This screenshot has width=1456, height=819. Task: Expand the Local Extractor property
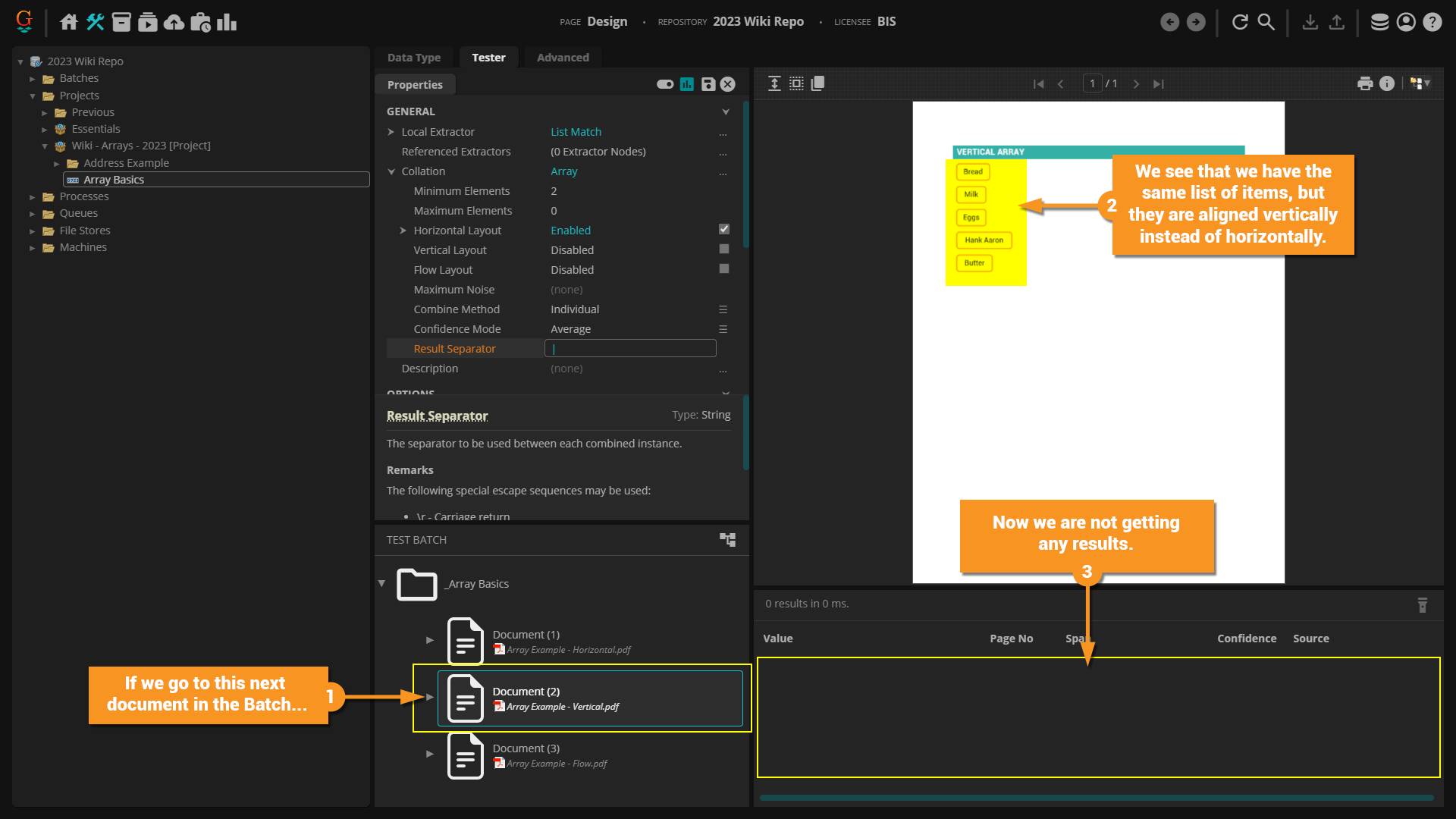(x=391, y=132)
